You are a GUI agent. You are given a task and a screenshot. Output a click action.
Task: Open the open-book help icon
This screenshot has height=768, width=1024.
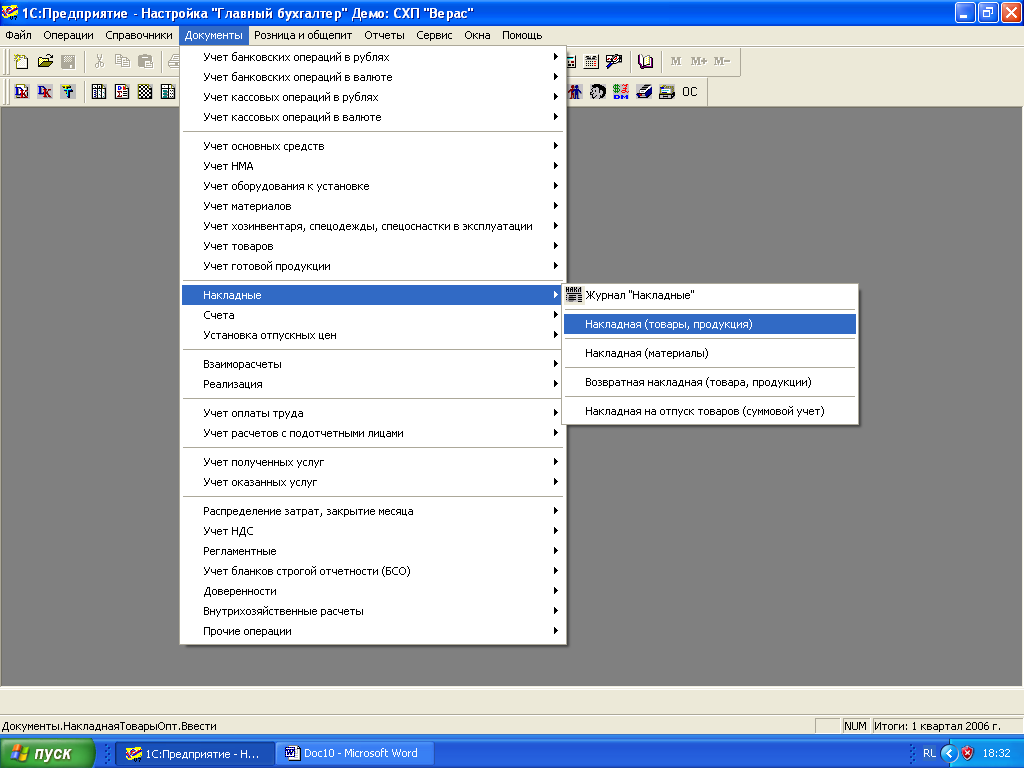(x=645, y=61)
